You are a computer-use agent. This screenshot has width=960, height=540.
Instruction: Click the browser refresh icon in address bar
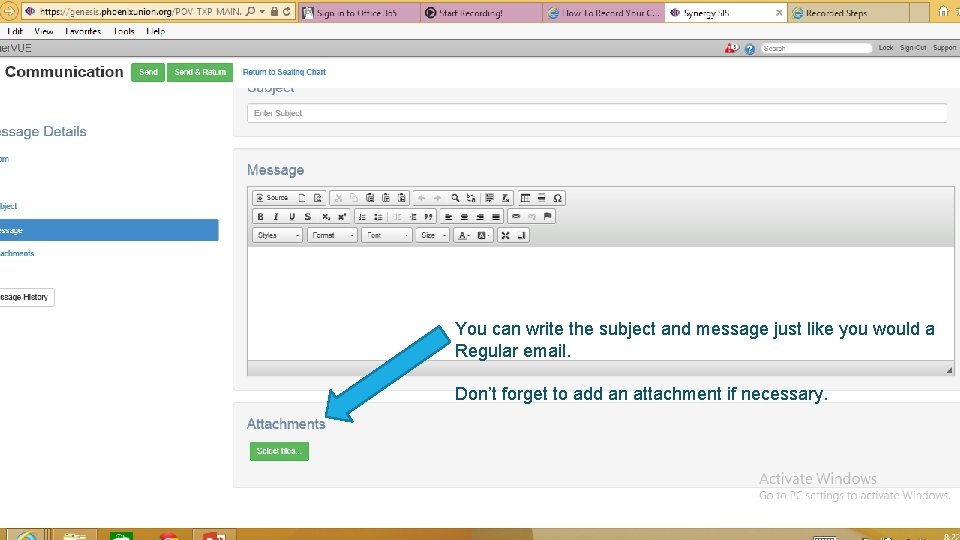(287, 11)
